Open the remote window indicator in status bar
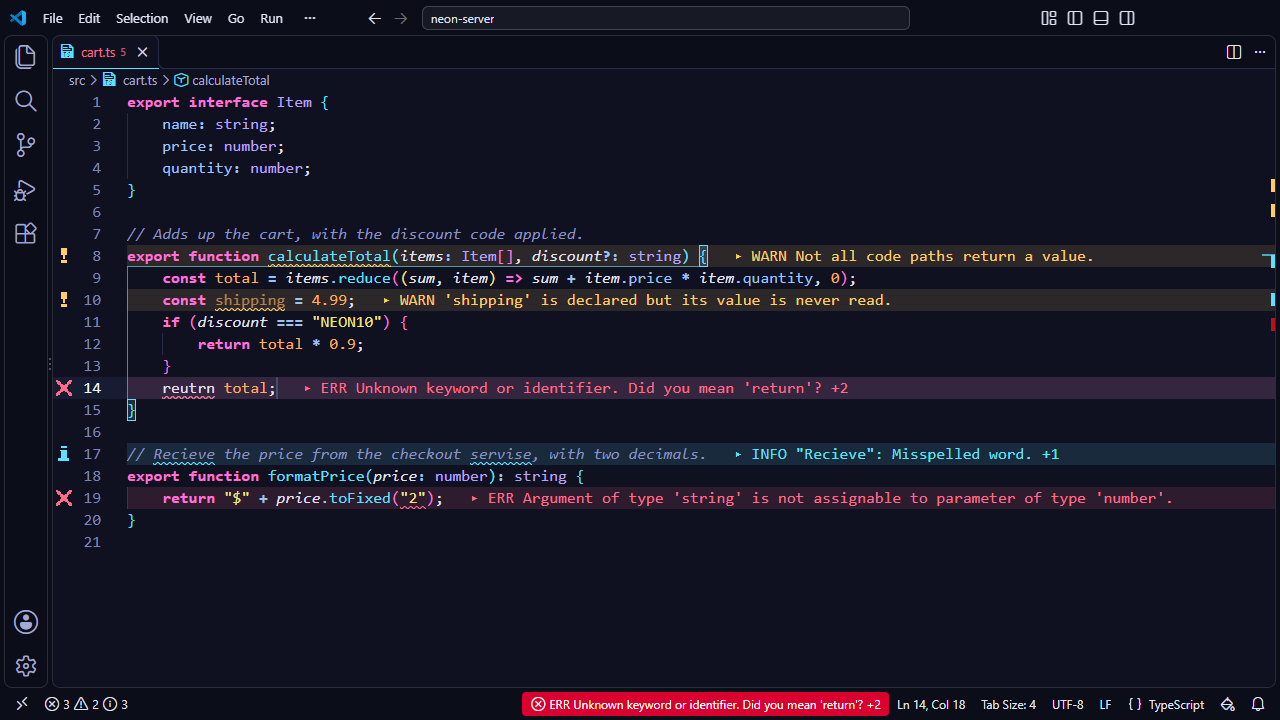The height and width of the screenshot is (720, 1280). pos(22,704)
